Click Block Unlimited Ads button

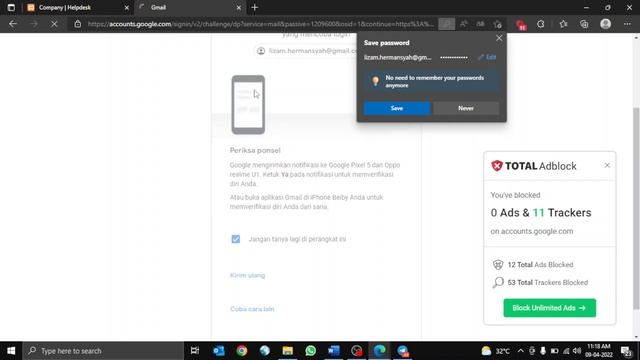point(549,308)
